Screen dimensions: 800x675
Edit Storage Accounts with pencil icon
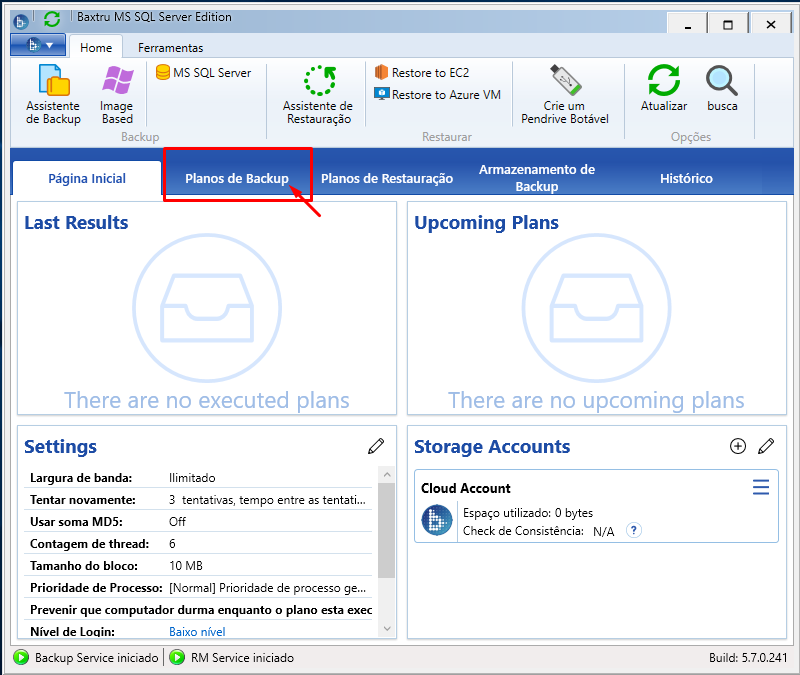coord(766,446)
